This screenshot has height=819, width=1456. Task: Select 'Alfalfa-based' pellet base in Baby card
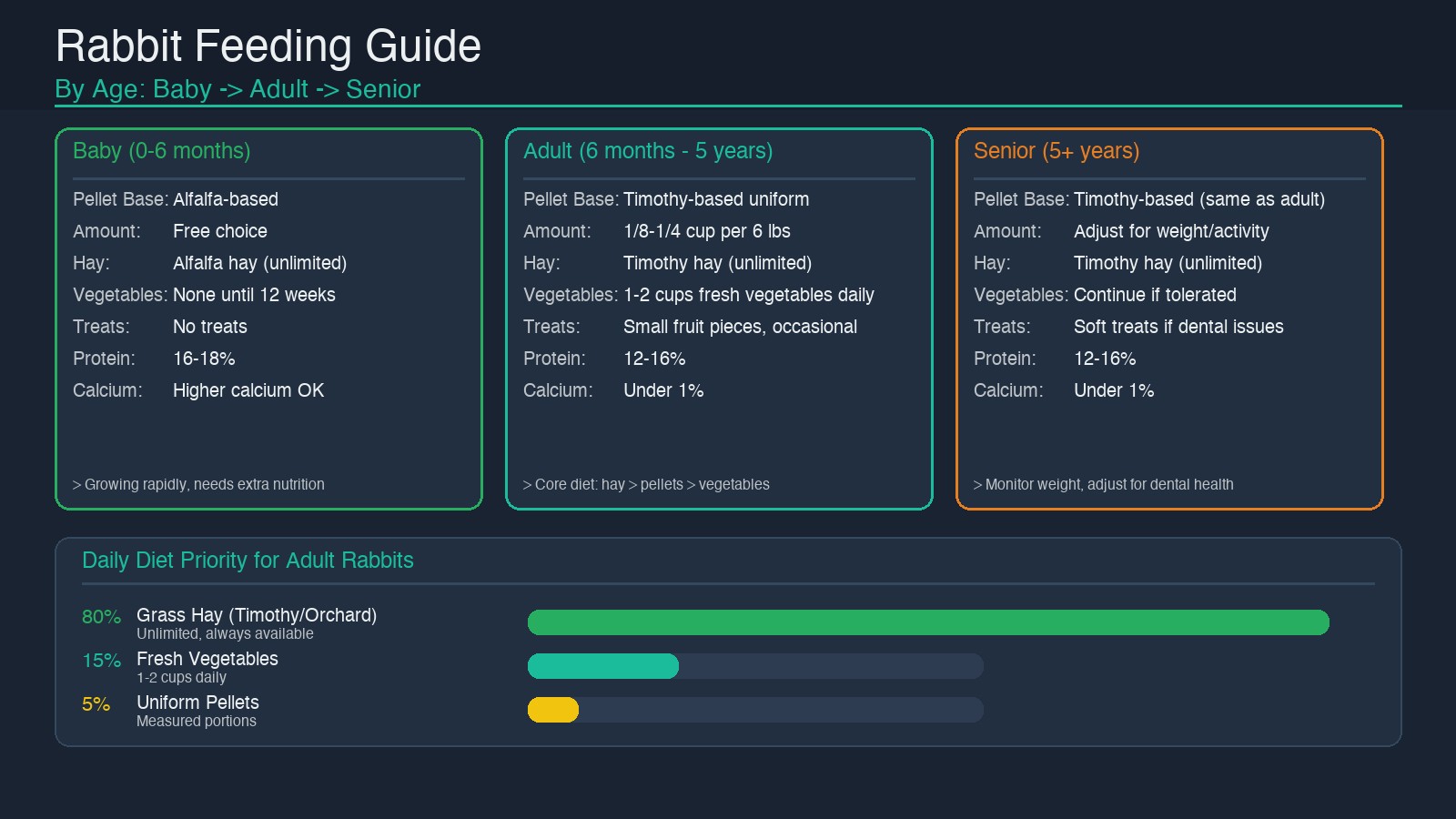pyautogui.click(x=227, y=199)
